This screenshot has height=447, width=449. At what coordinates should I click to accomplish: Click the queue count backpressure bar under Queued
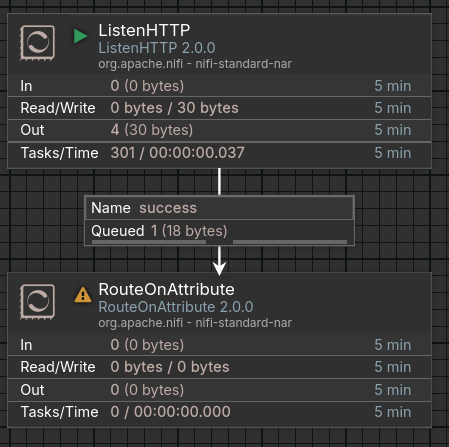[149, 242]
